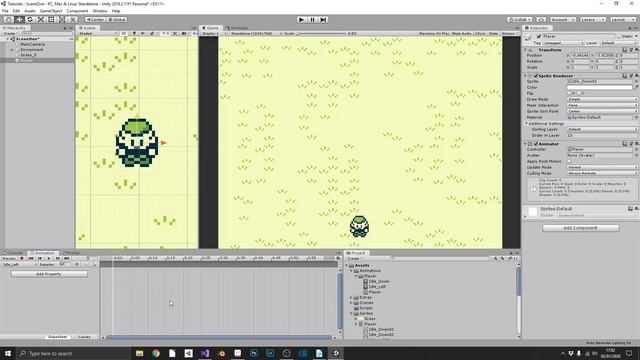Open the Mask Interaction dropdown
This screenshot has width=640, height=360.
pos(602,105)
